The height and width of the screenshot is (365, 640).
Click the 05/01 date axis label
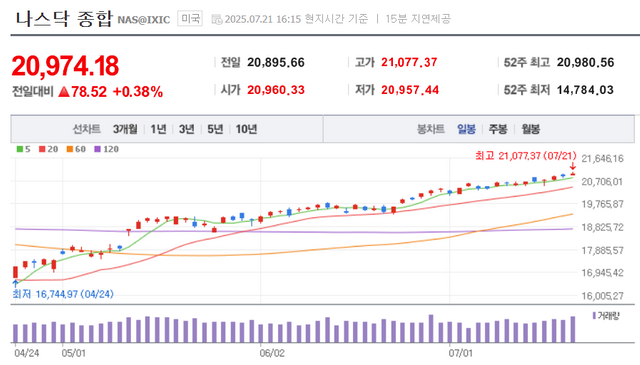click(74, 353)
